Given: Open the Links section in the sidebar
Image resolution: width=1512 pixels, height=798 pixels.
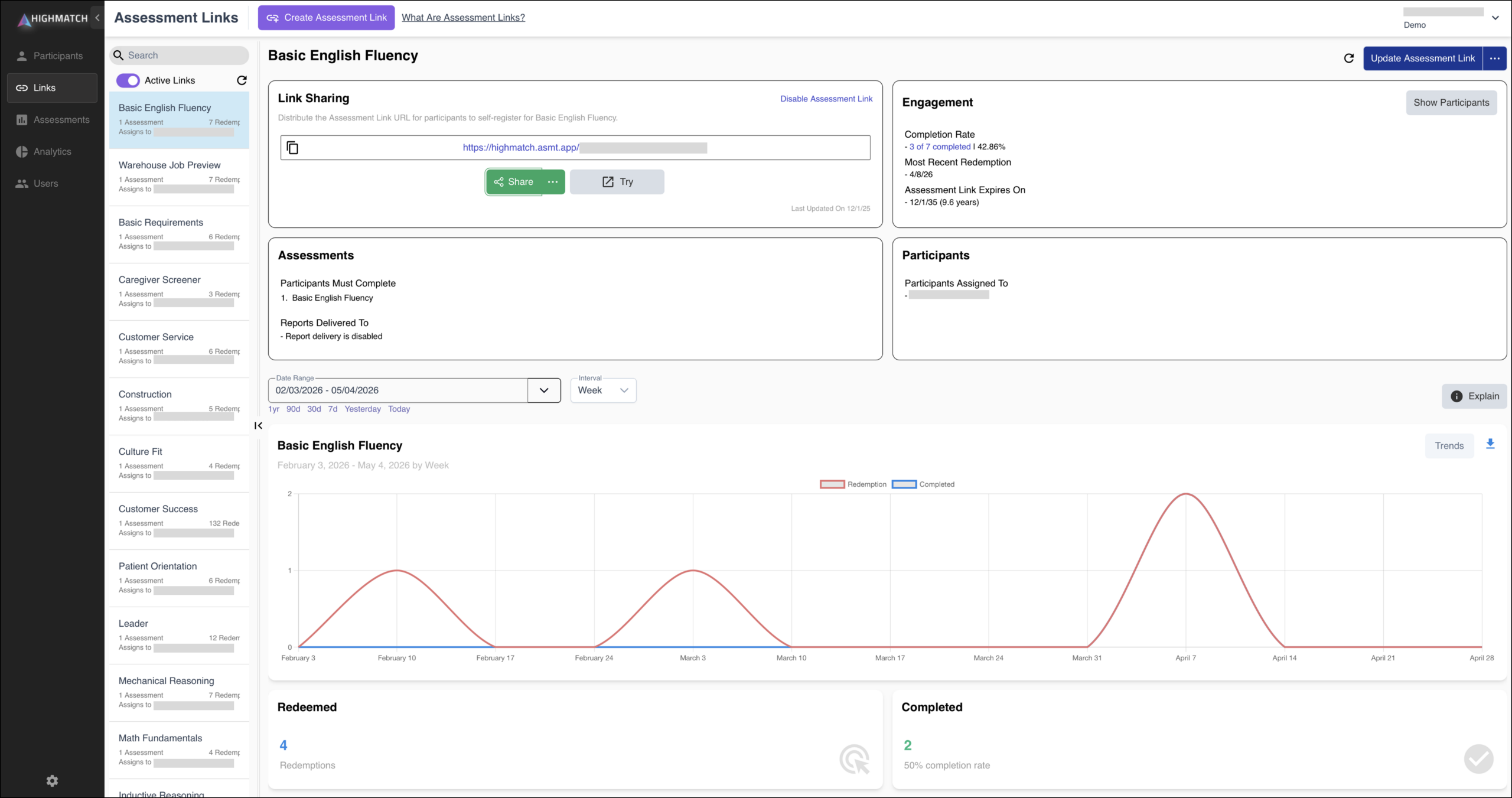Looking at the screenshot, I should click(52, 88).
